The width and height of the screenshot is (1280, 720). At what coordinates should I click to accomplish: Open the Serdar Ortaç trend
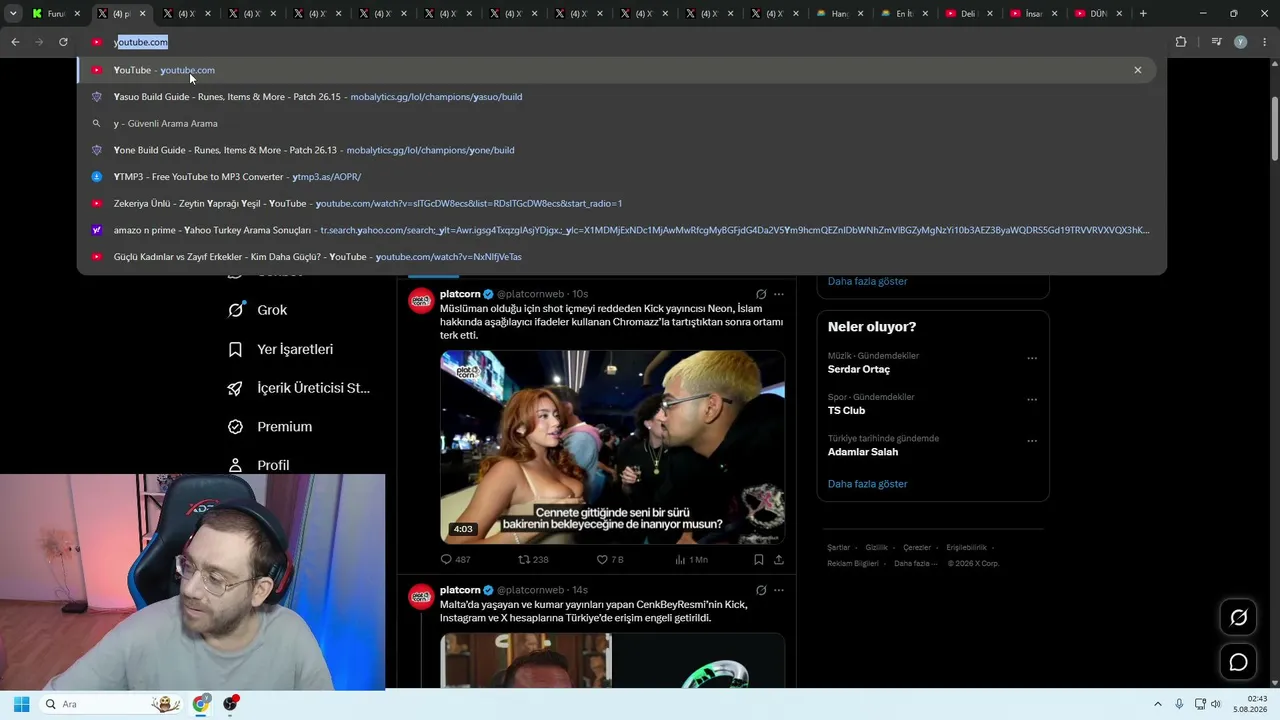[858, 369]
